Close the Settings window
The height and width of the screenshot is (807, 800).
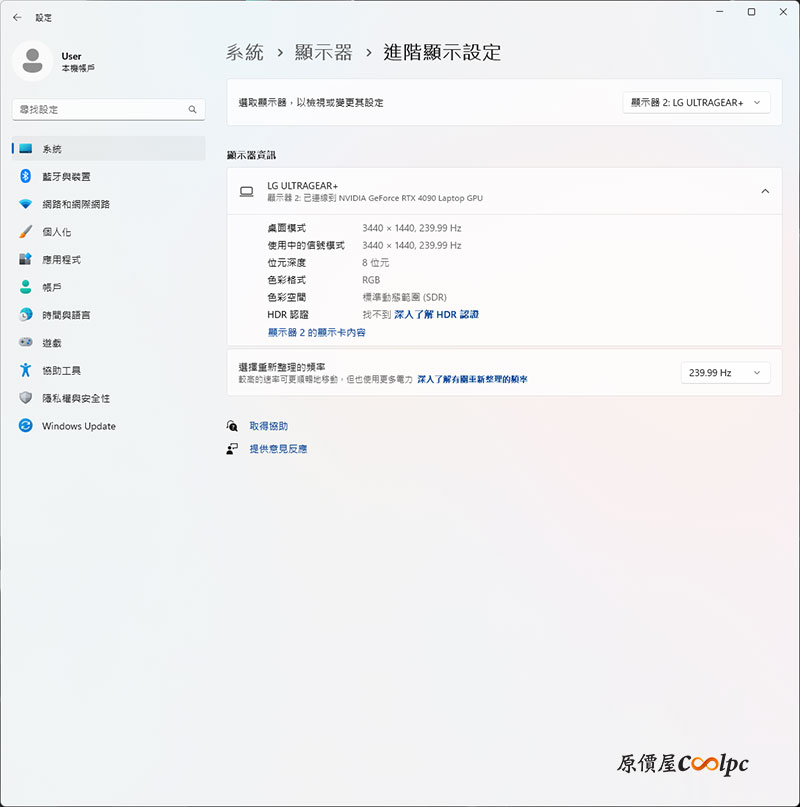point(783,11)
